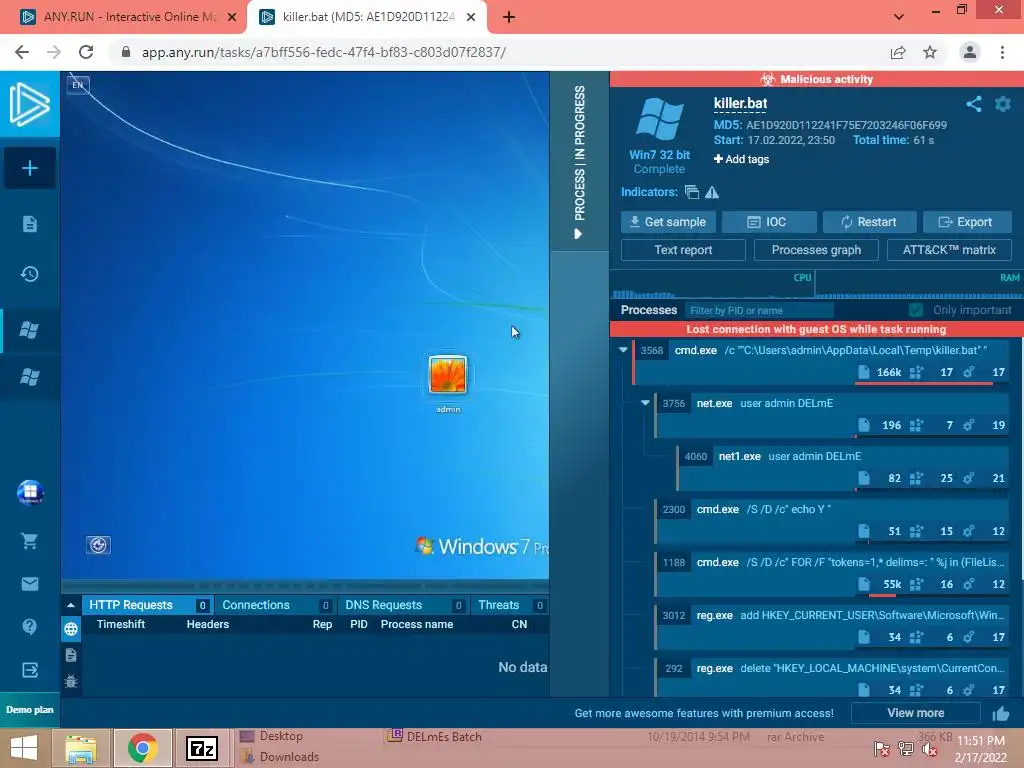This screenshot has height=768, width=1024.
Task: Collapse the network requests bottom panel arrow
Action: [x=71, y=605]
